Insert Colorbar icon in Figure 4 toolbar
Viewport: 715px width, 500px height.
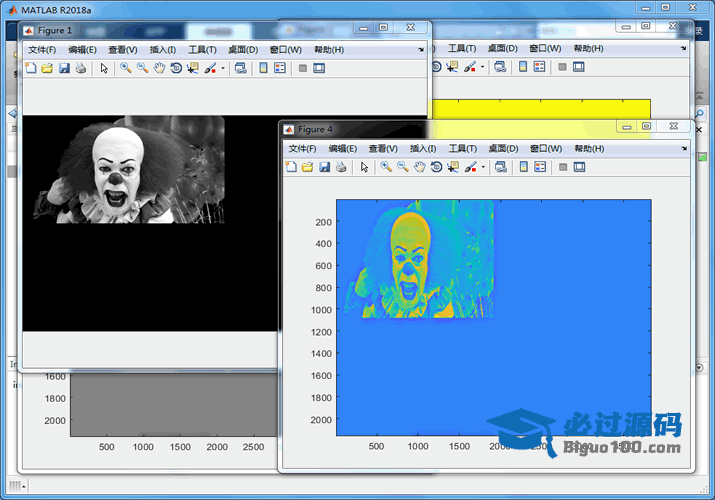(523, 167)
